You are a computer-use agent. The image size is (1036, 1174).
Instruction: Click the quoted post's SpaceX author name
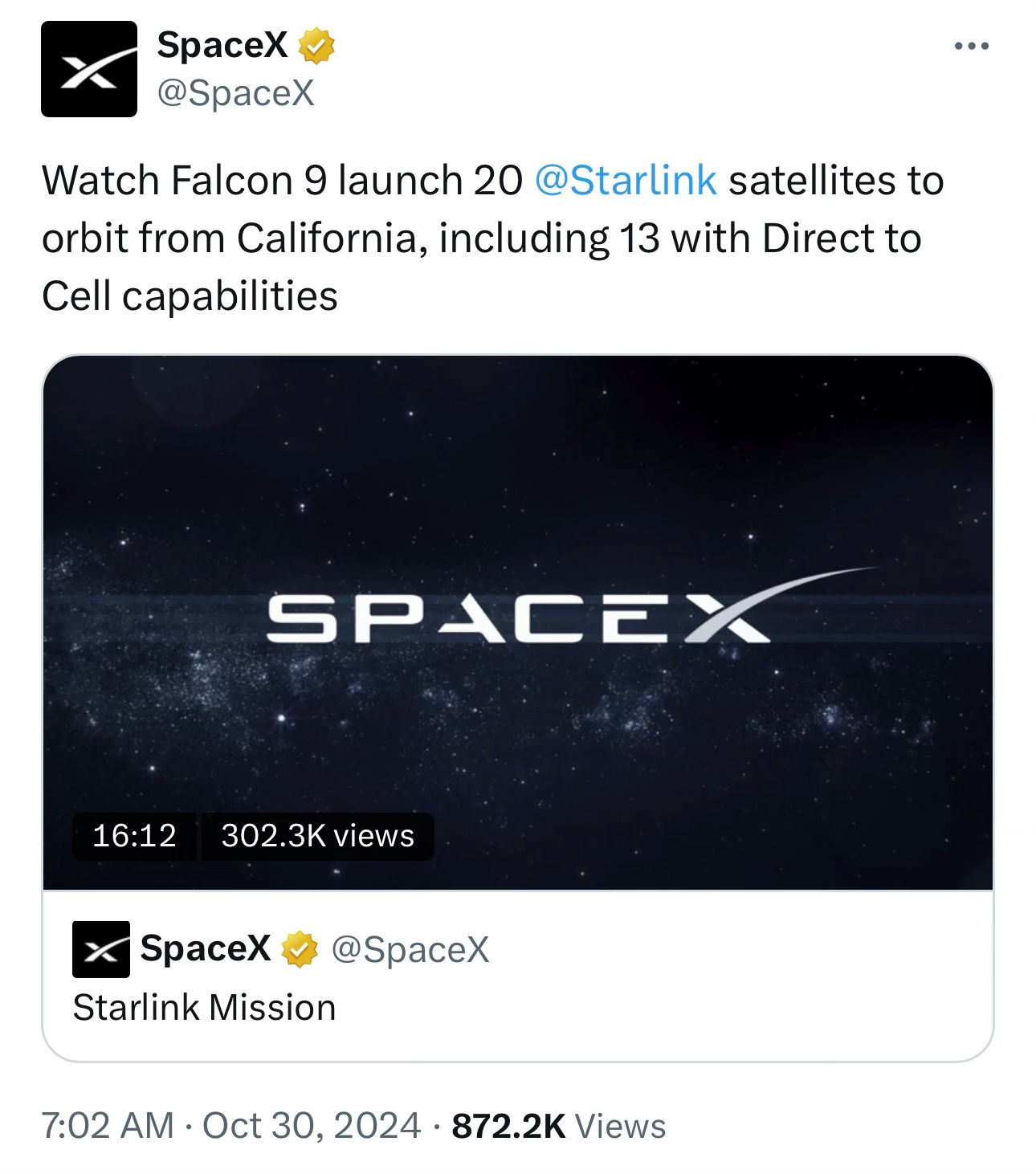(x=206, y=948)
